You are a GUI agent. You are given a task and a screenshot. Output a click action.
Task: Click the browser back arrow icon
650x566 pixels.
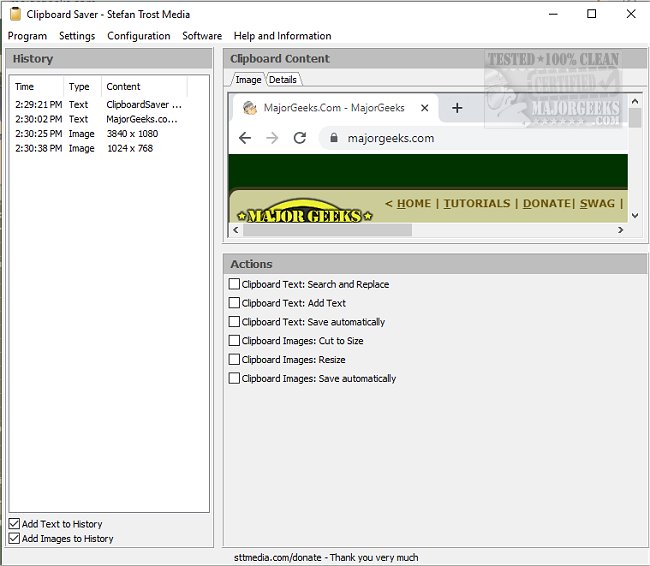point(246,138)
